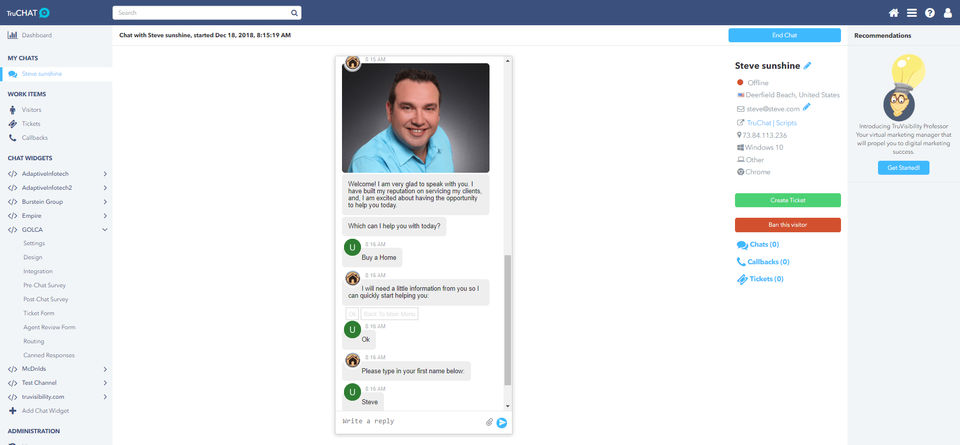Click the Chats (0) speech bubble icon
Viewport: 960px width, 445px height.
tap(742, 245)
